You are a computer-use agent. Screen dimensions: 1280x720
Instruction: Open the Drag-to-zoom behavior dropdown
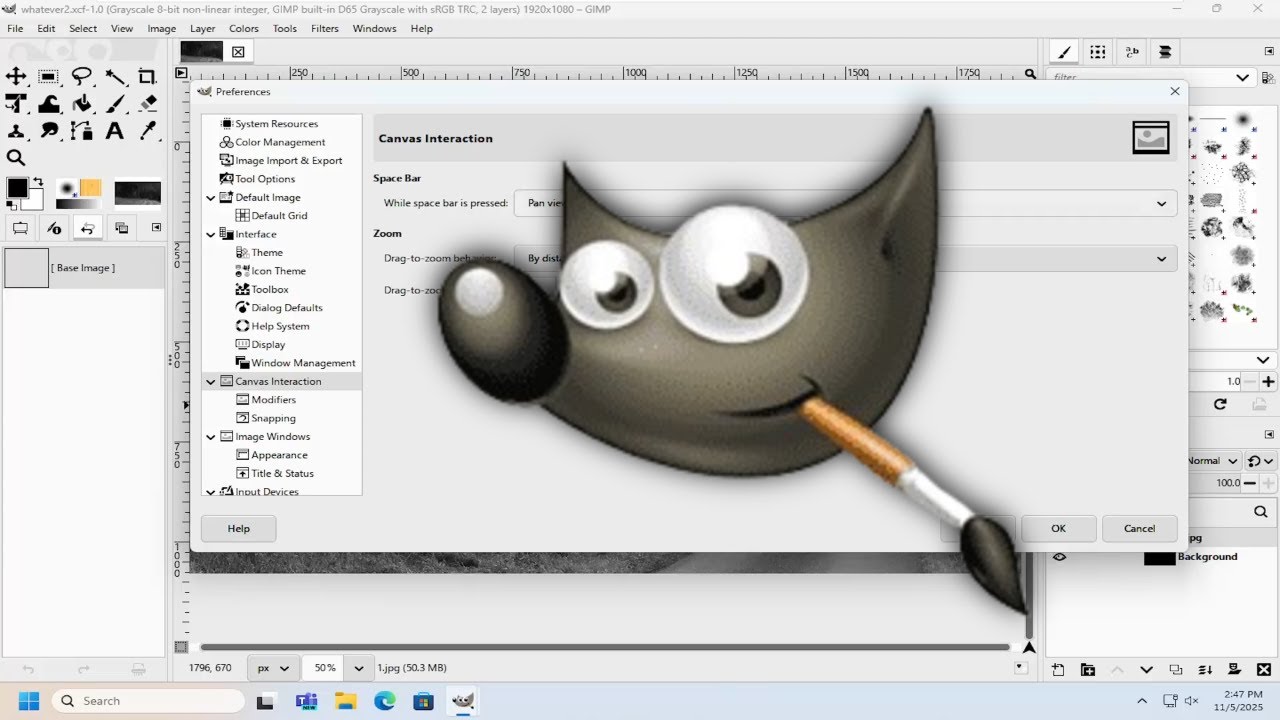point(845,258)
